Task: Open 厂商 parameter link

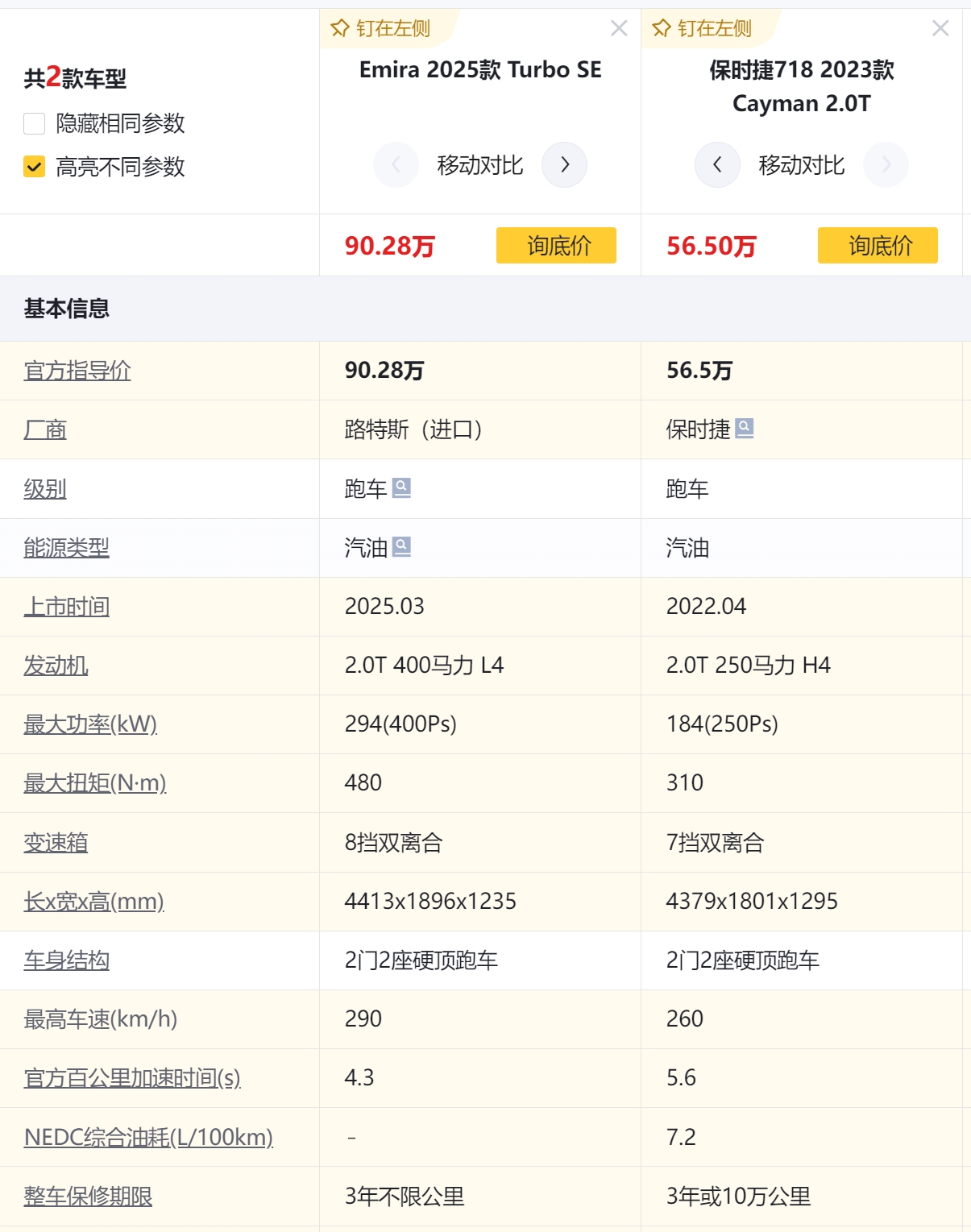Action: click(45, 429)
